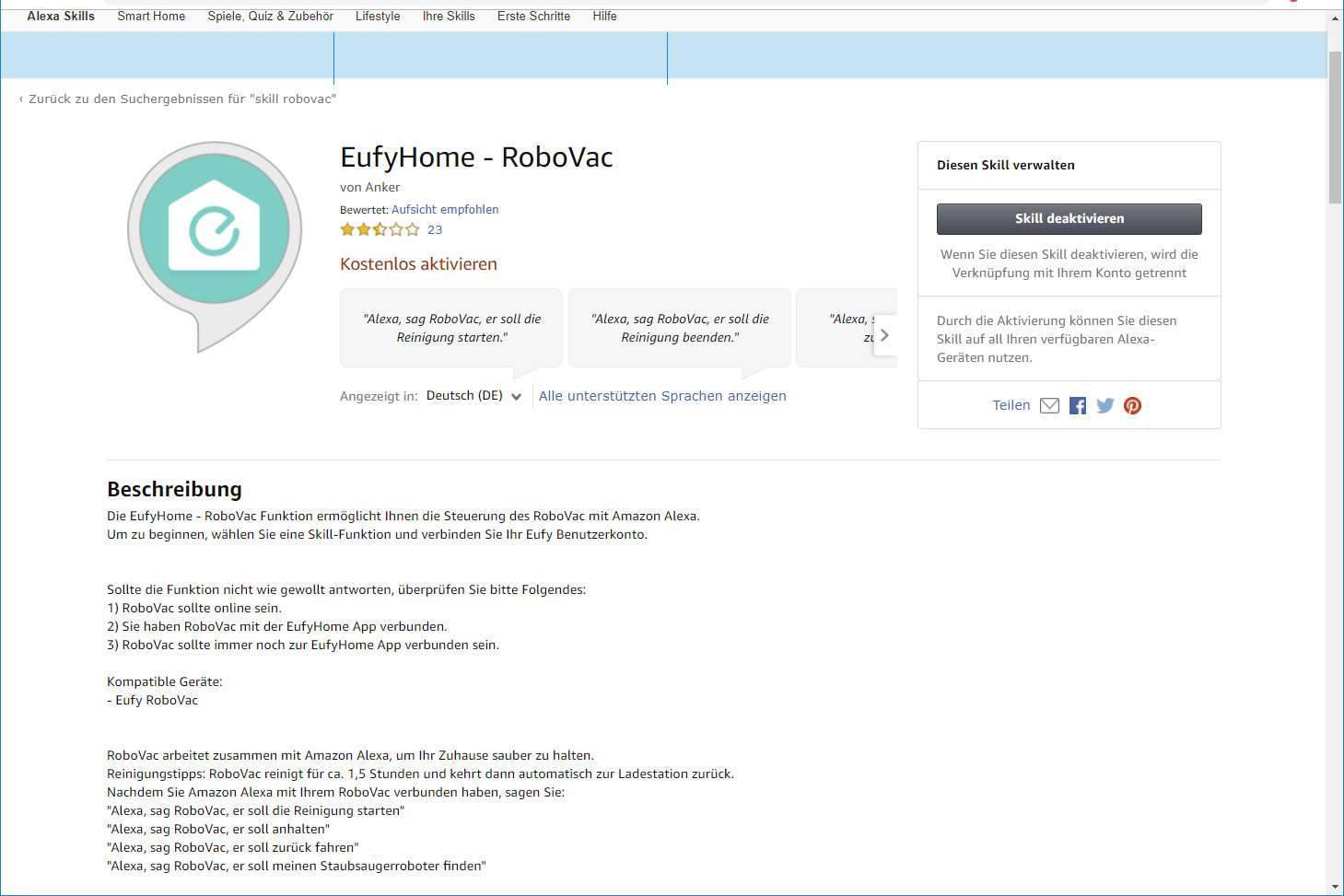Viewport: 1344px width, 896px height.
Task: Select the 'Reinigung starten' example phrase card
Action: (x=451, y=328)
